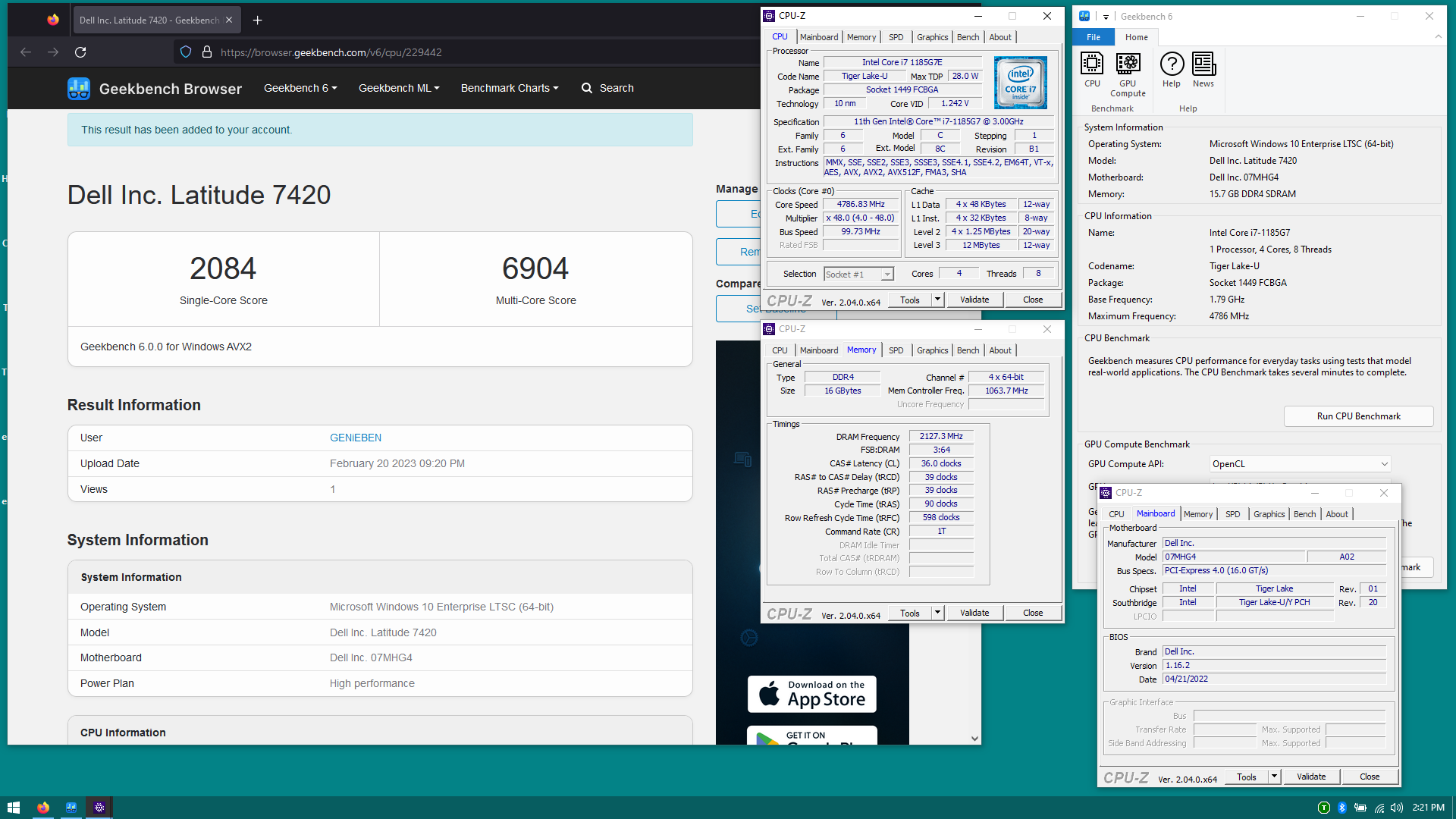Click the Download on the App Store badge
The width and height of the screenshot is (1456, 819).
(x=811, y=694)
